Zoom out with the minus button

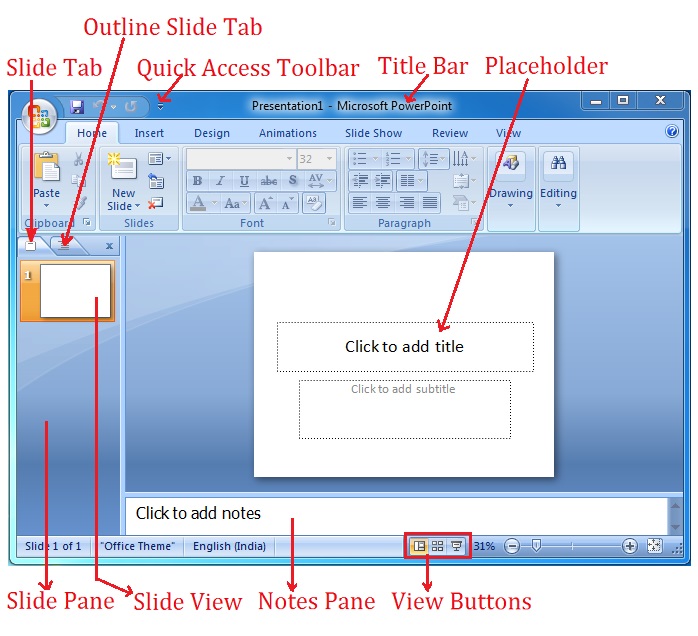(x=512, y=546)
